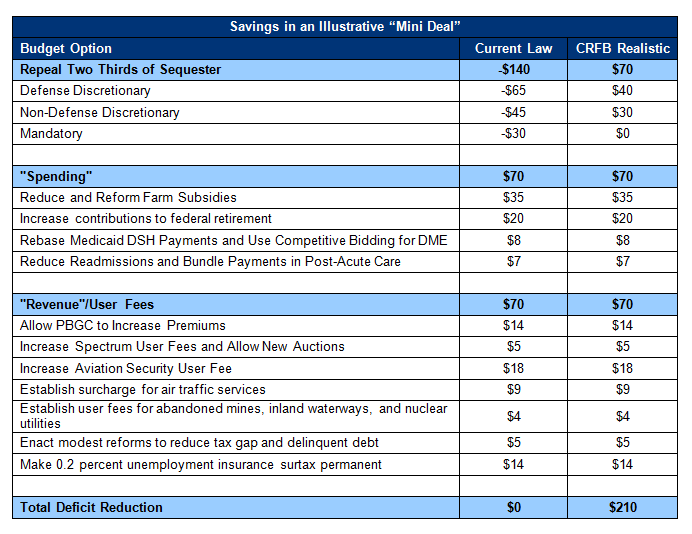Select the 'CRFB Realistic' column header
This screenshot has width=692, height=534.
622,49
